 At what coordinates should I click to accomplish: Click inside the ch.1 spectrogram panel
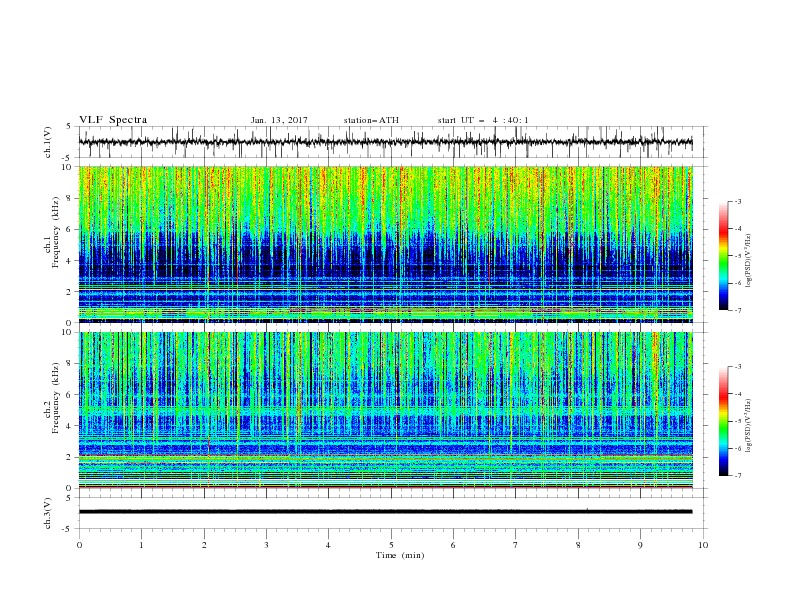[x=385, y=244]
